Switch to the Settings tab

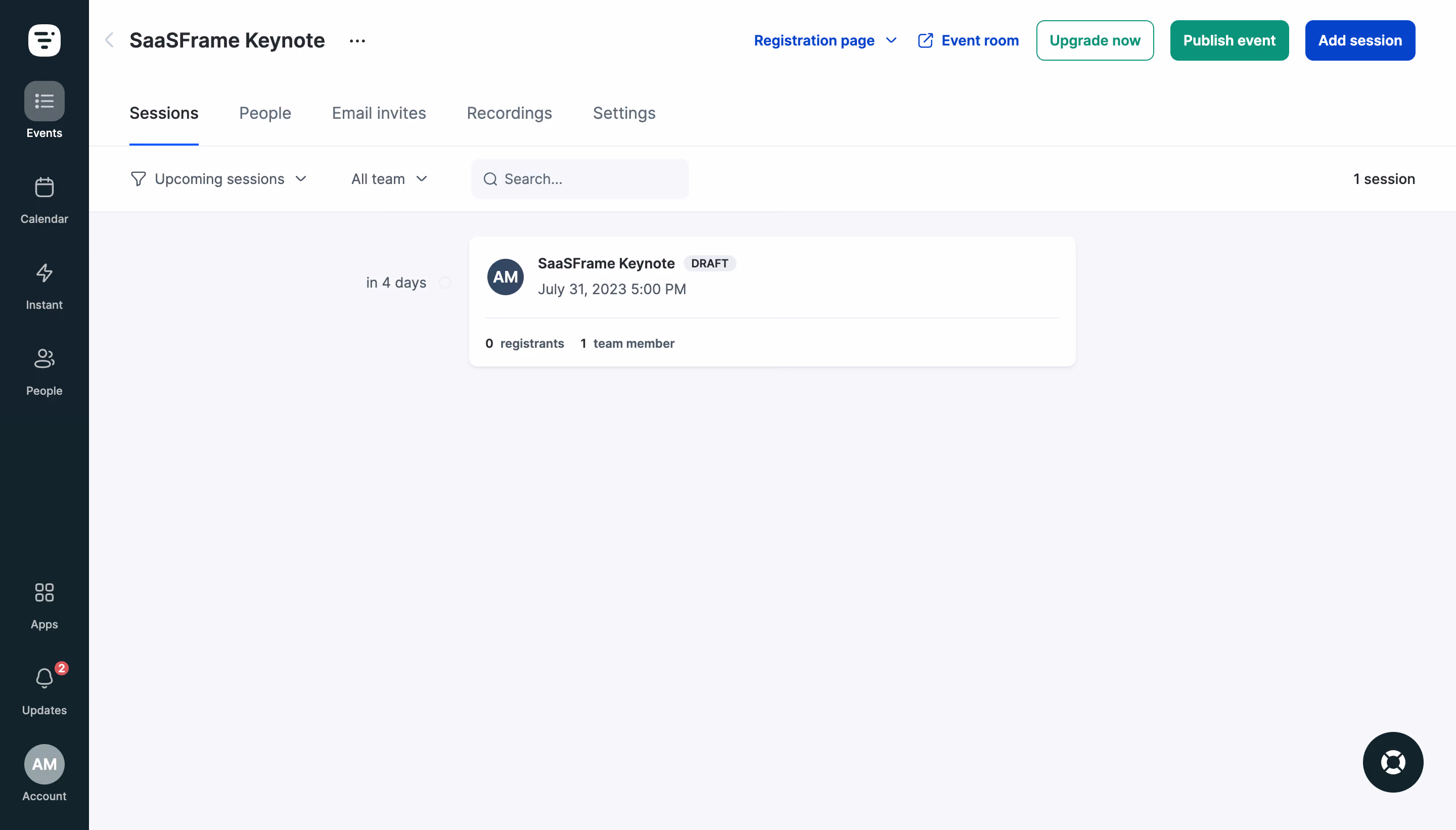click(x=624, y=113)
